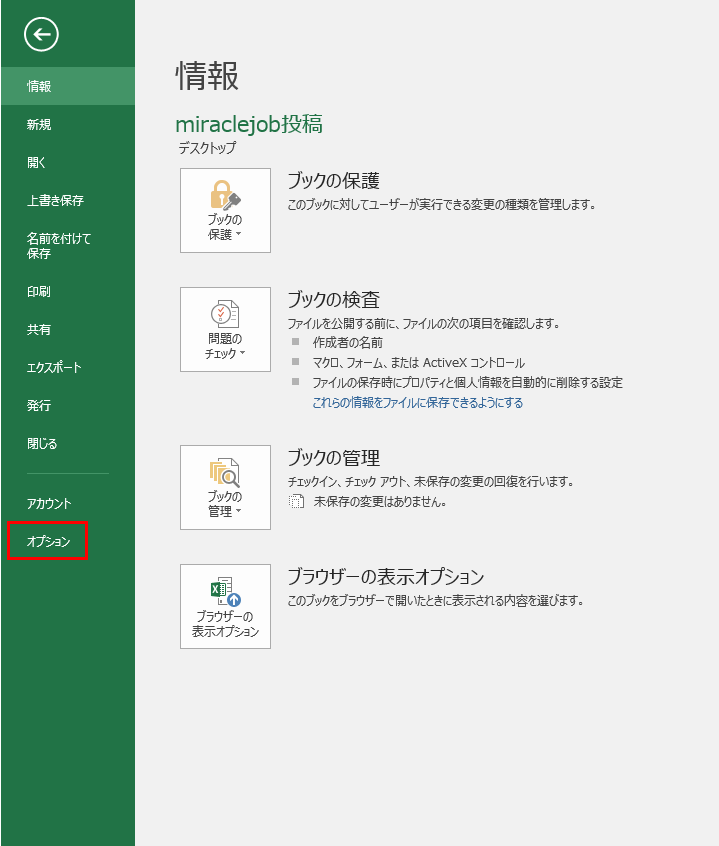Select the ブックの検査 heading text
Screen dimensions: 719x846
click(x=333, y=299)
